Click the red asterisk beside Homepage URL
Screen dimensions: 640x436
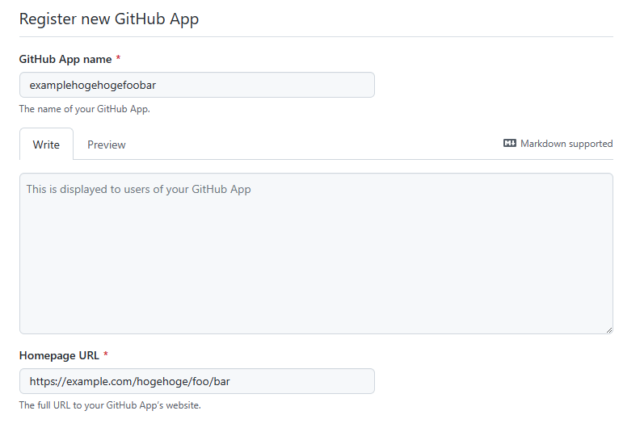[105, 354]
